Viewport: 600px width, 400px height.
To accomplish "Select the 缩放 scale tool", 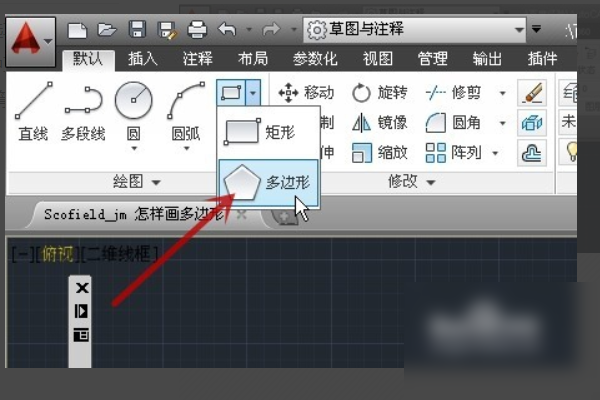I will point(380,153).
